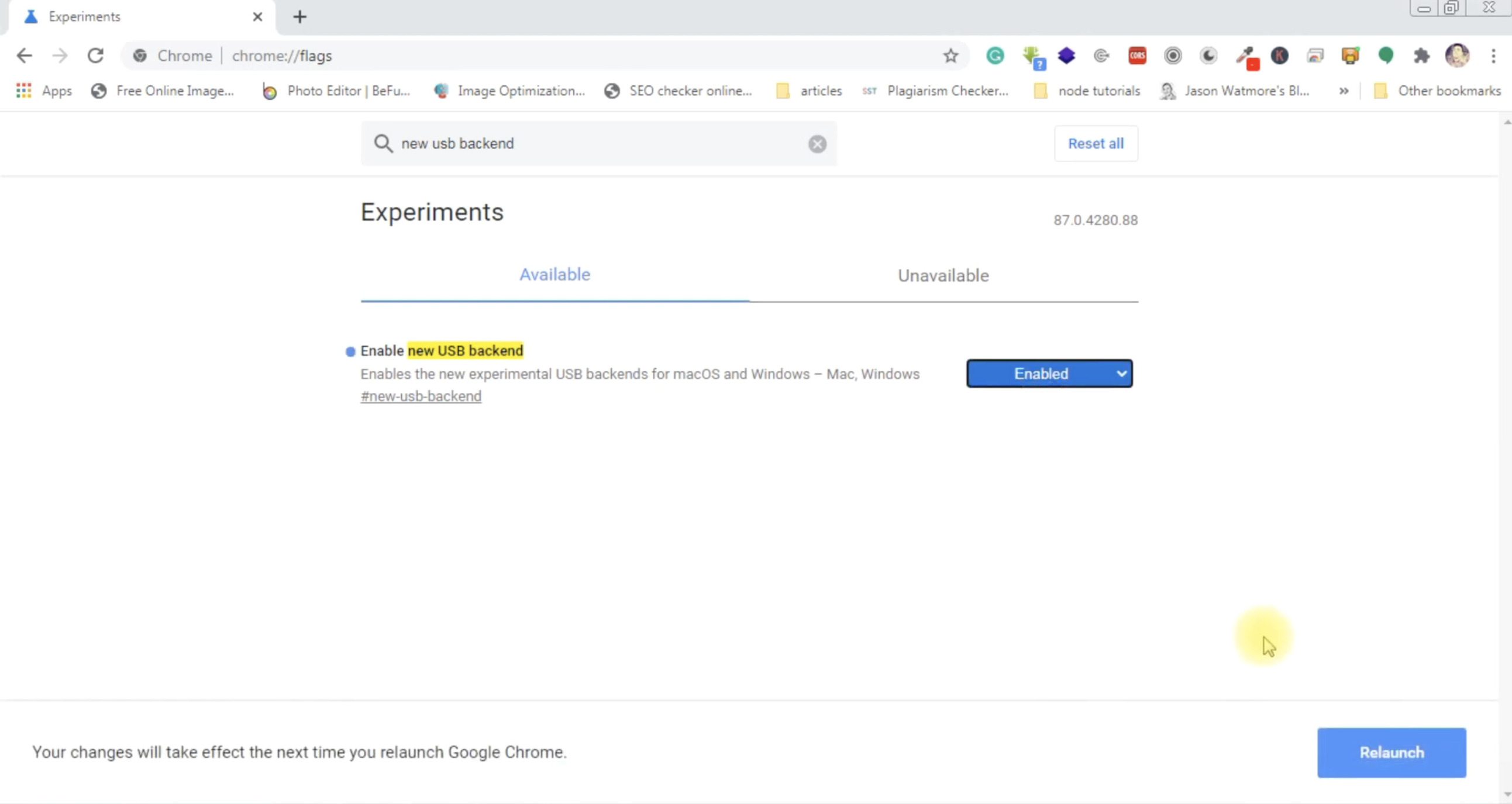Click the back navigation arrow
The image size is (1512, 804).
coord(25,55)
